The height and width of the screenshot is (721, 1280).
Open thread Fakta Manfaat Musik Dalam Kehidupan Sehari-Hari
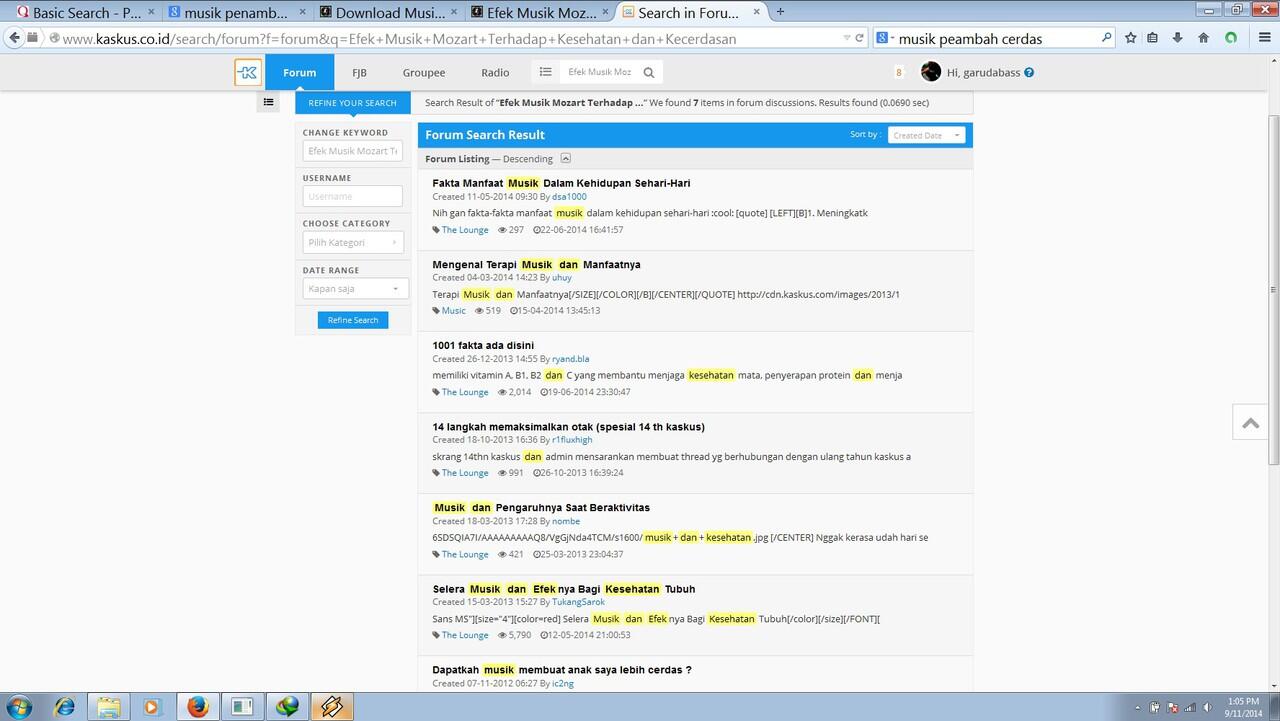tap(561, 183)
